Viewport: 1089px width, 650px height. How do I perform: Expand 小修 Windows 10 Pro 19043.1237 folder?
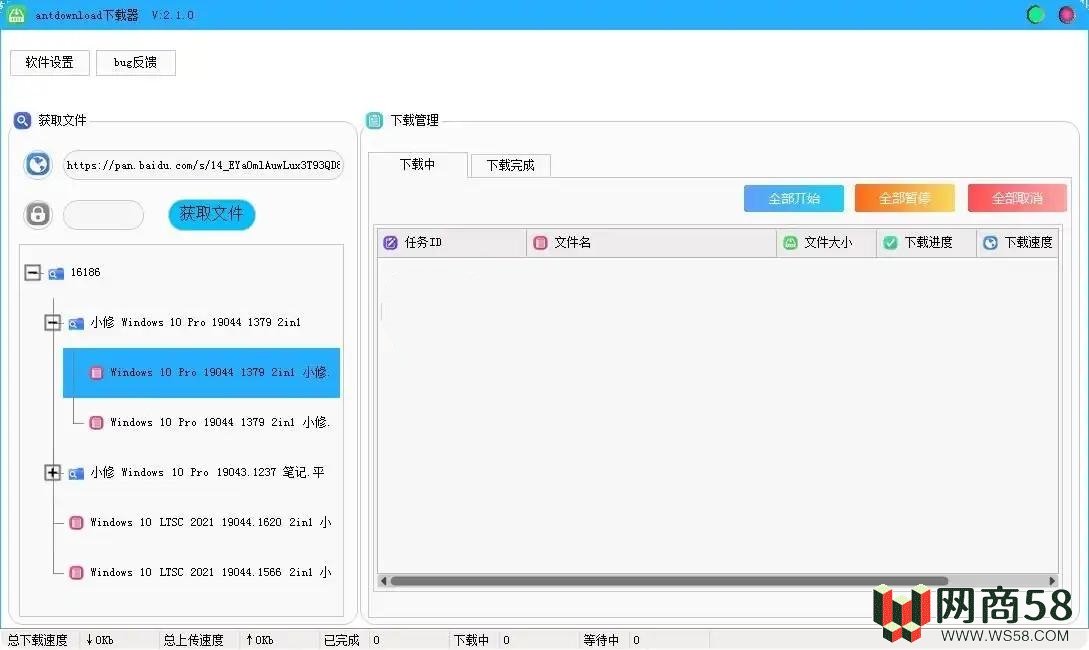pos(53,472)
